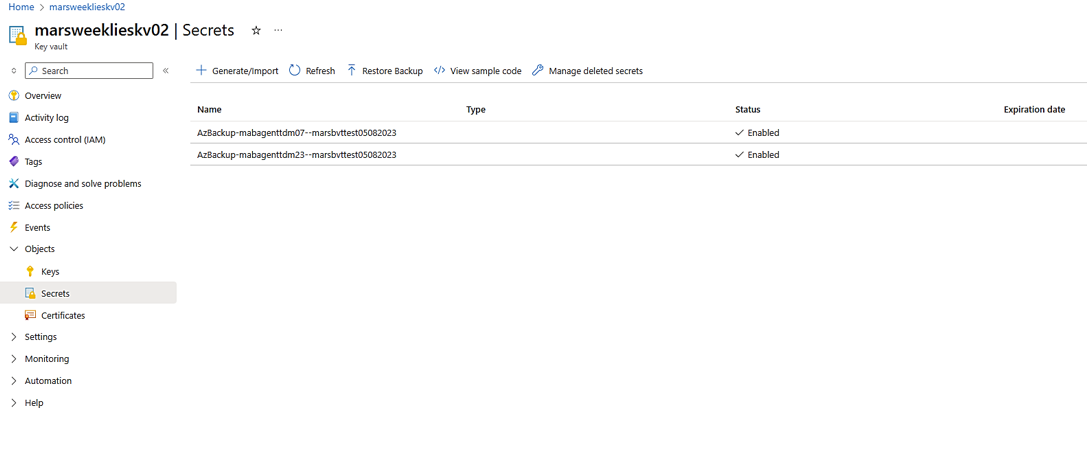Viewport: 1087px width, 450px height.
Task: Click Manage deleted secrets
Action: coord(587,71)
